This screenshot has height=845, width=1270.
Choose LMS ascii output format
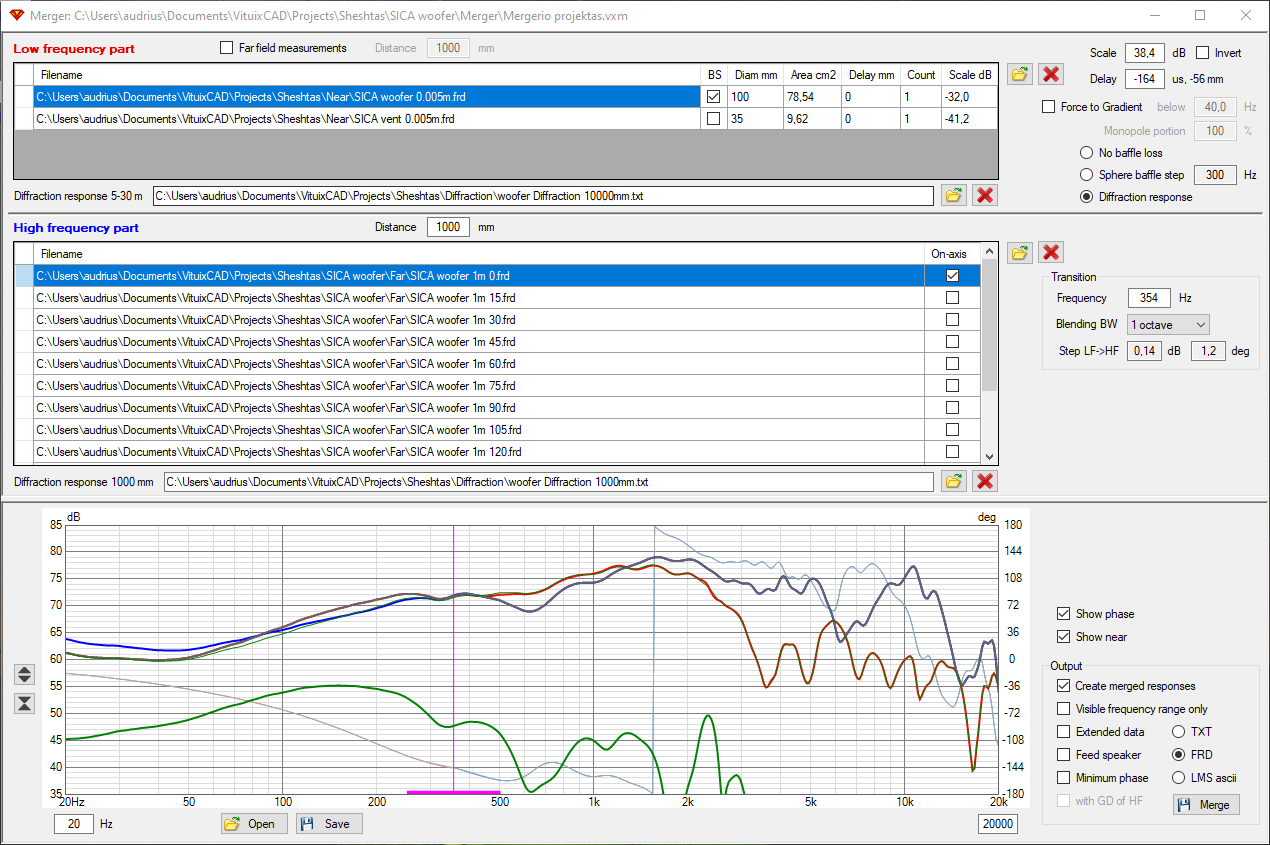point(1178,778)
